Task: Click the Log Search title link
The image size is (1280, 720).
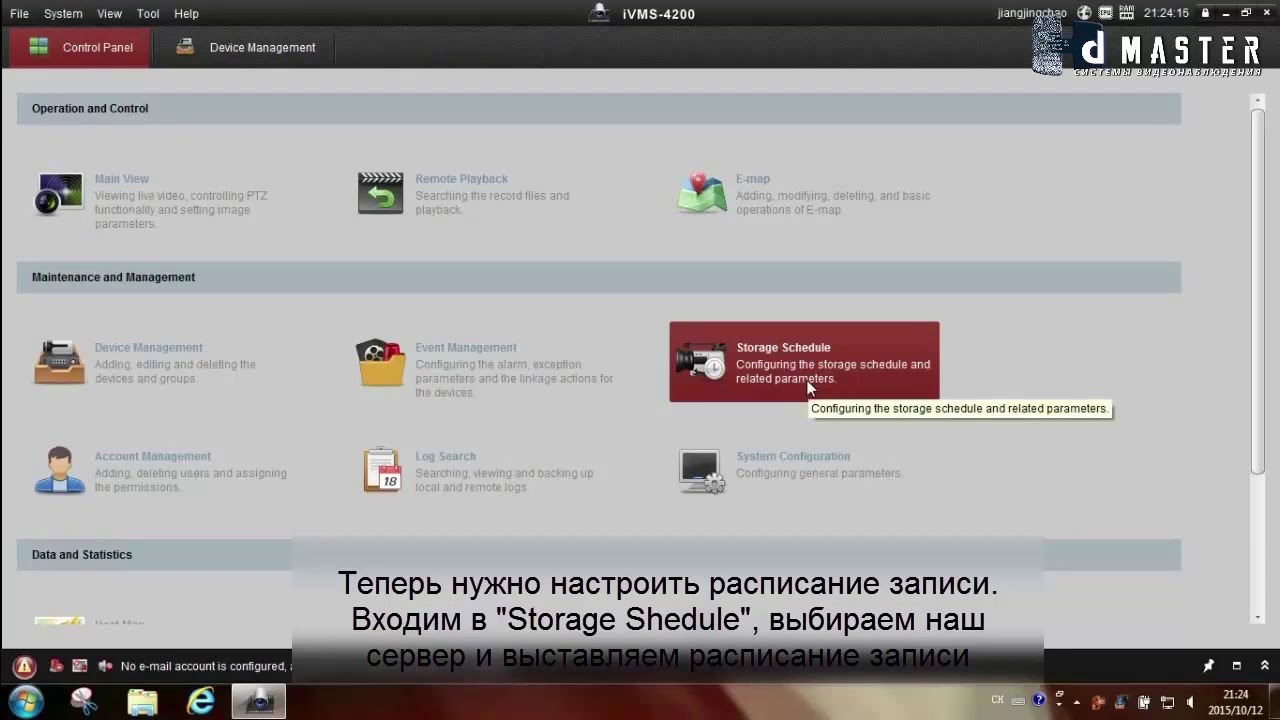Action: (x=445, y=456)
